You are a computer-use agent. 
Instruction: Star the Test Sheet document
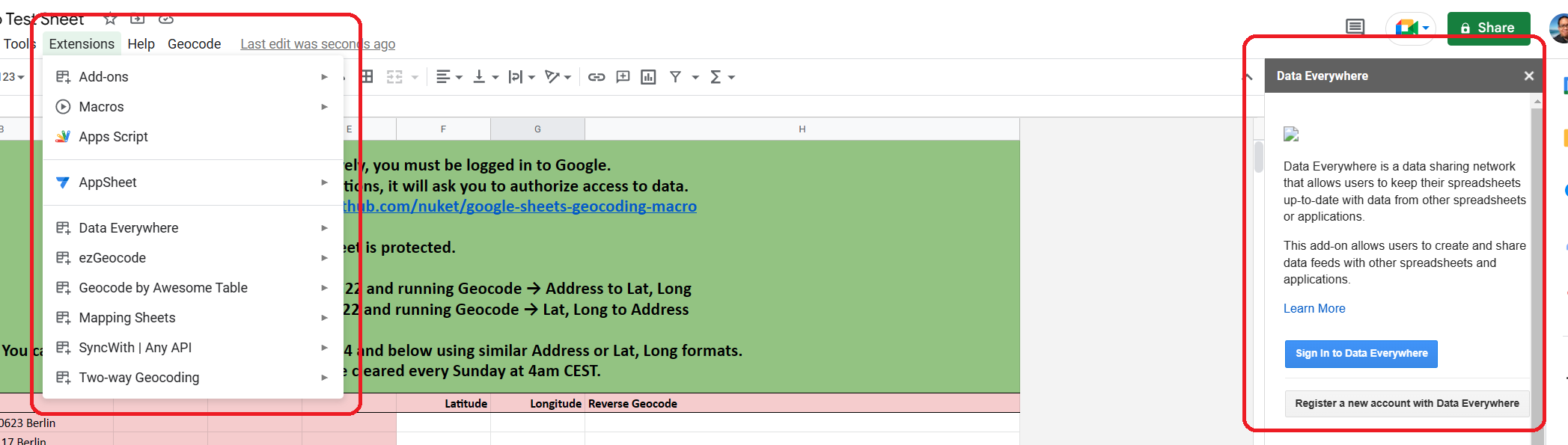(110, 19)
